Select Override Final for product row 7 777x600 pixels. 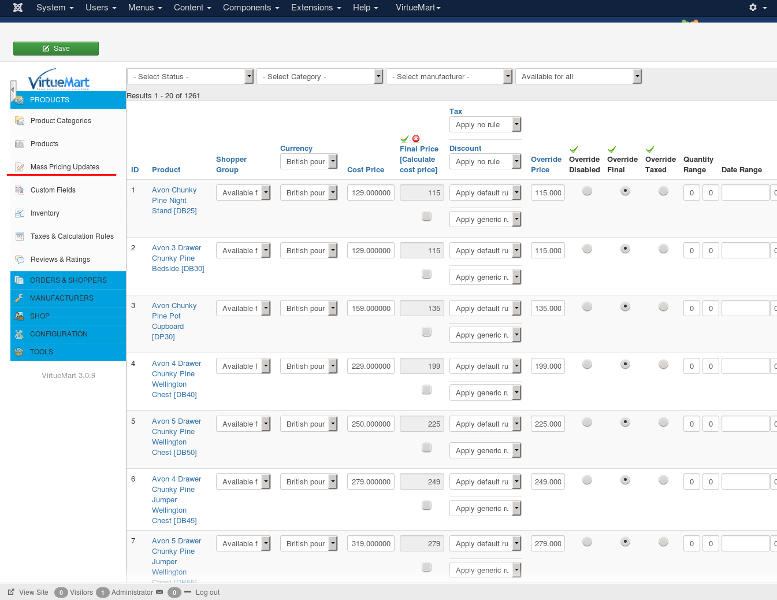[625, 542]
